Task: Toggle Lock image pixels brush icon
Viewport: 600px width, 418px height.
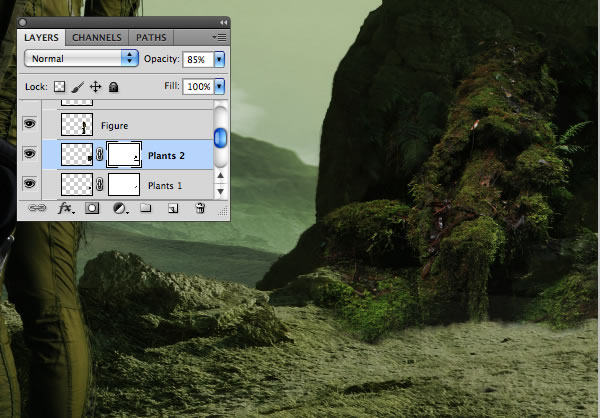Action: pyautogui.click(x=78, y=87)
